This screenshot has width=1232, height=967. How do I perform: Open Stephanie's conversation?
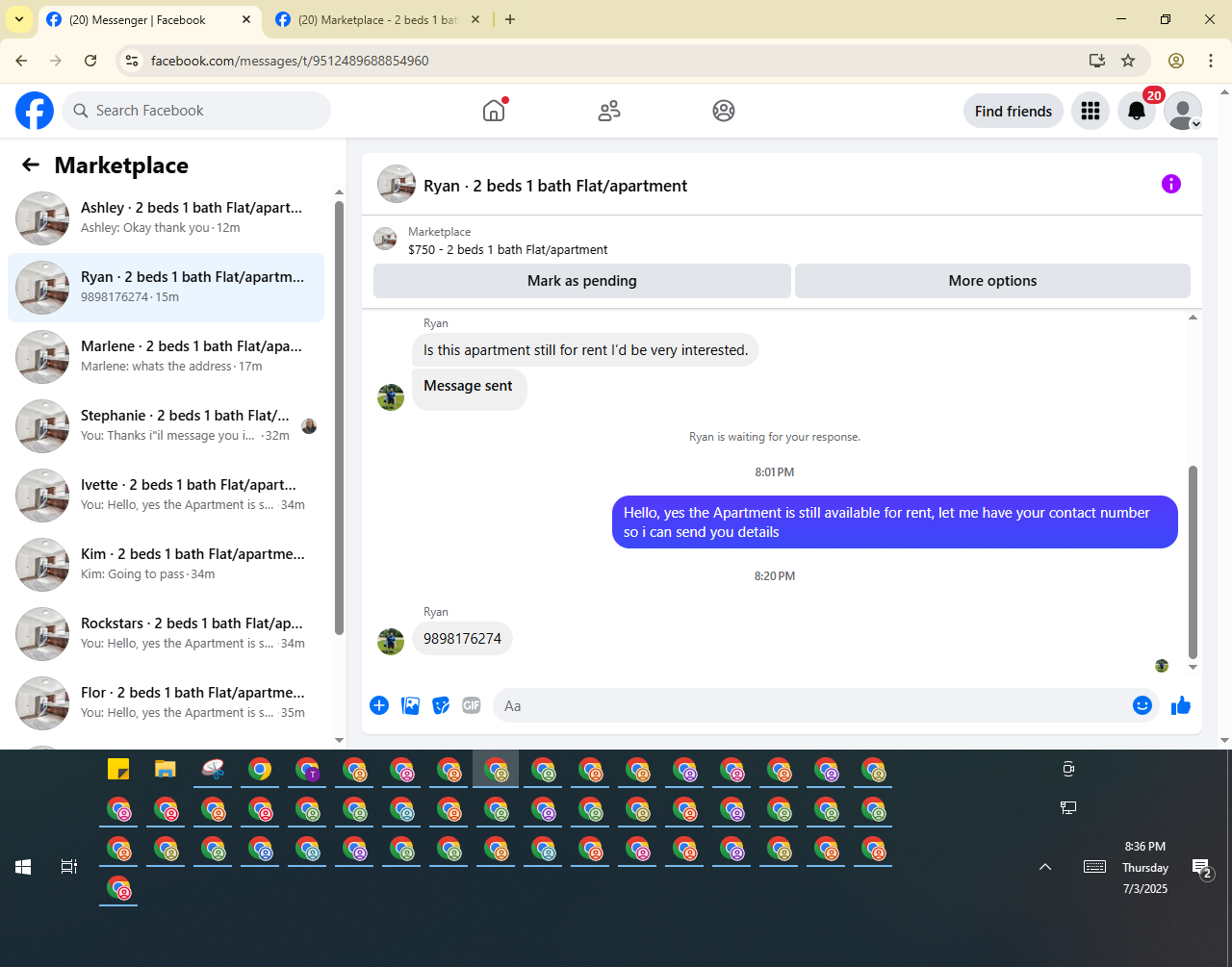click(166, 426)
